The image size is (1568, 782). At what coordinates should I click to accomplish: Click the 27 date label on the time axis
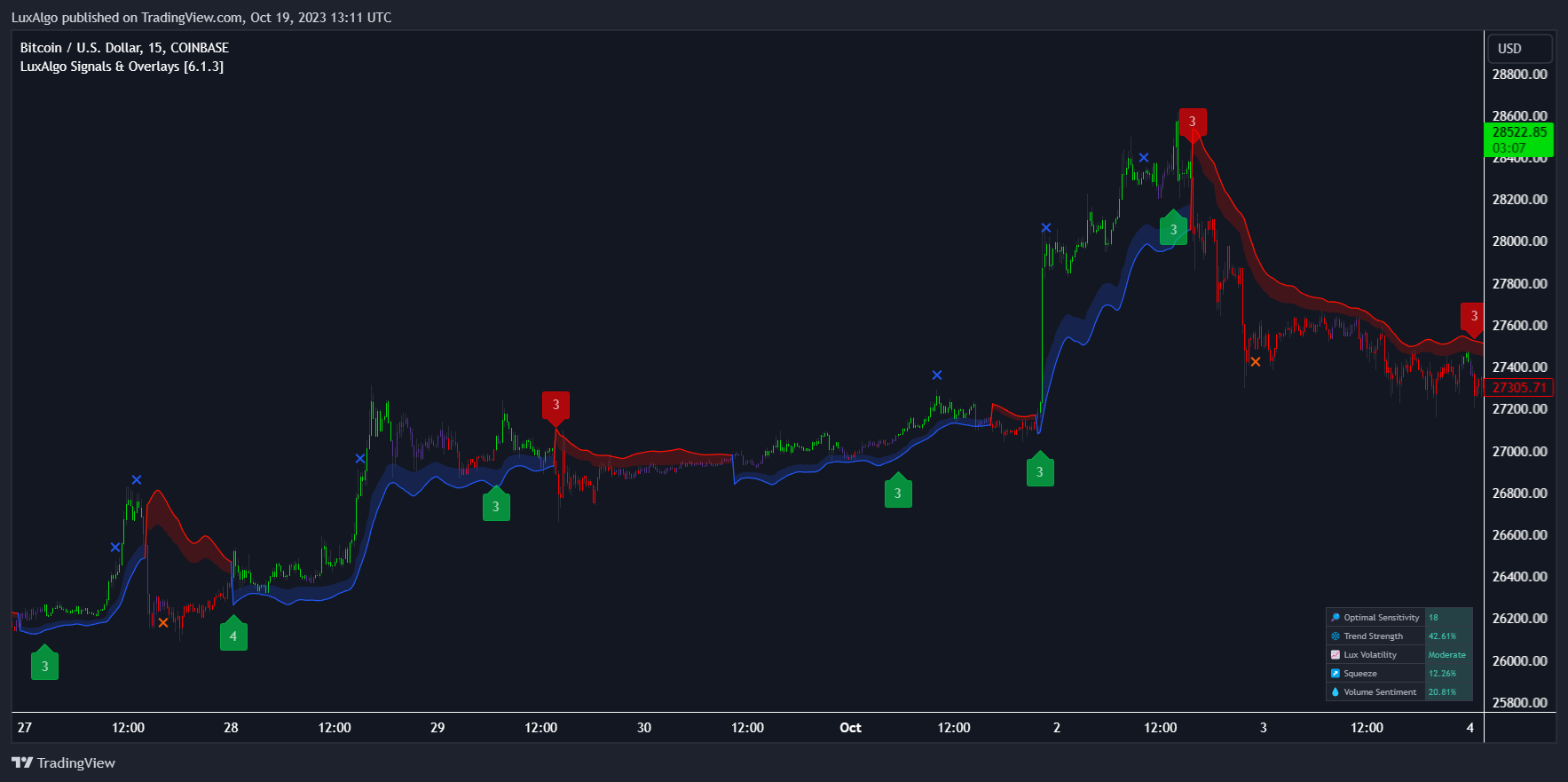(25, 728)
